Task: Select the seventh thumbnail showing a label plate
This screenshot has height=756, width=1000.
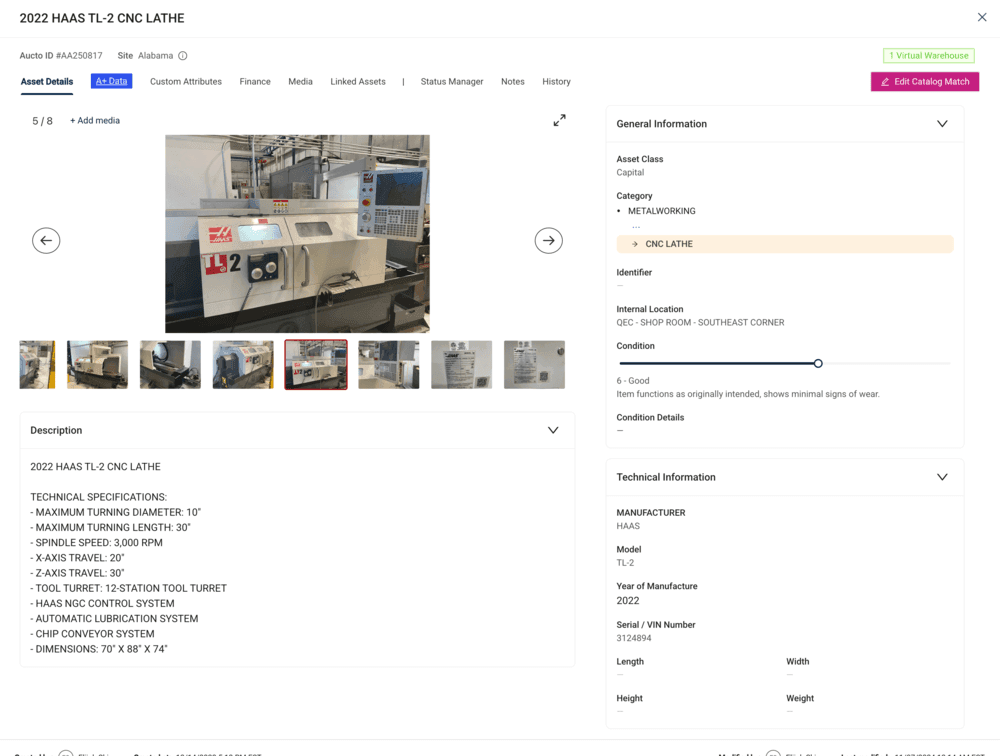Action: click(x=462, y=365)
